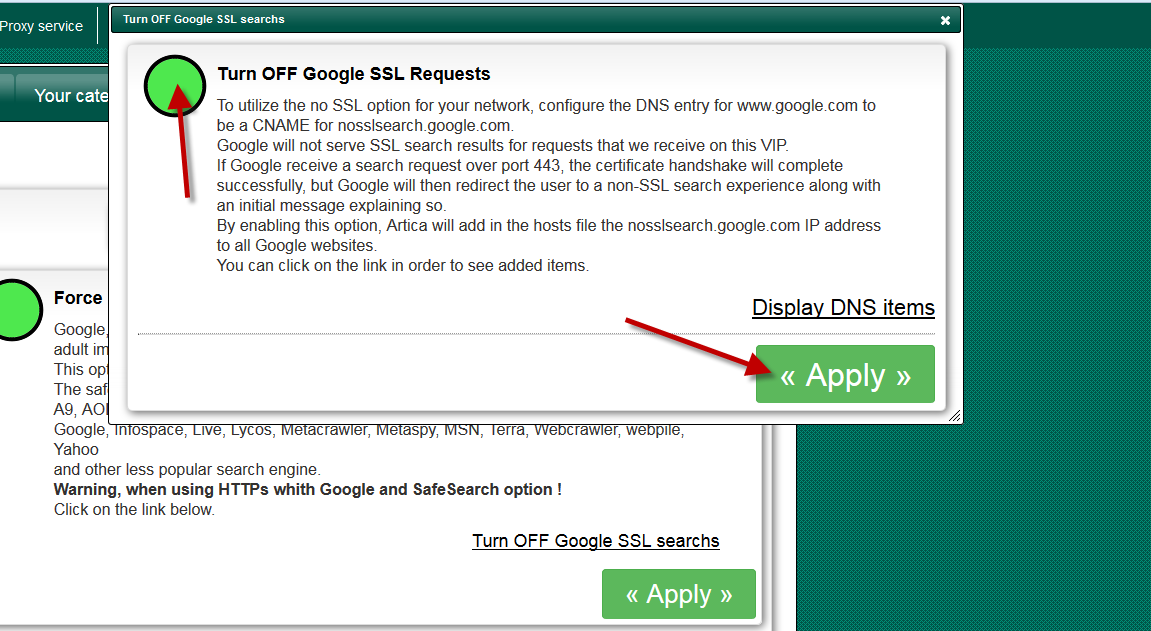
Task: Click the Turn OFF Google SSL Requests heading
Action: tap(354, 74)
